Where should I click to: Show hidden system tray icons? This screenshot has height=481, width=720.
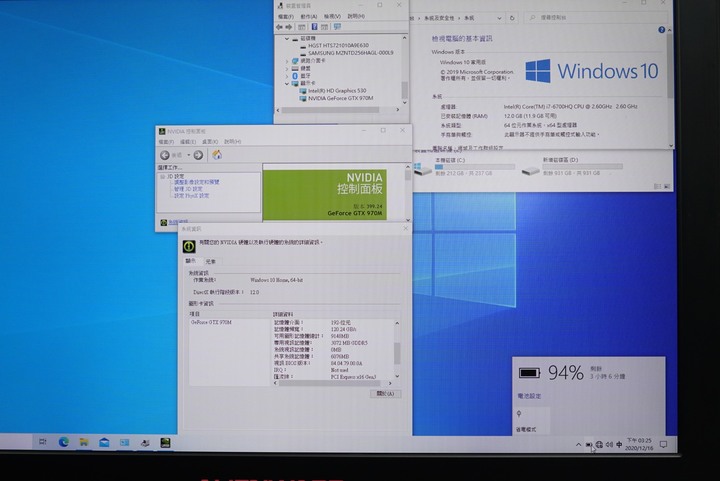coord(579,444)
